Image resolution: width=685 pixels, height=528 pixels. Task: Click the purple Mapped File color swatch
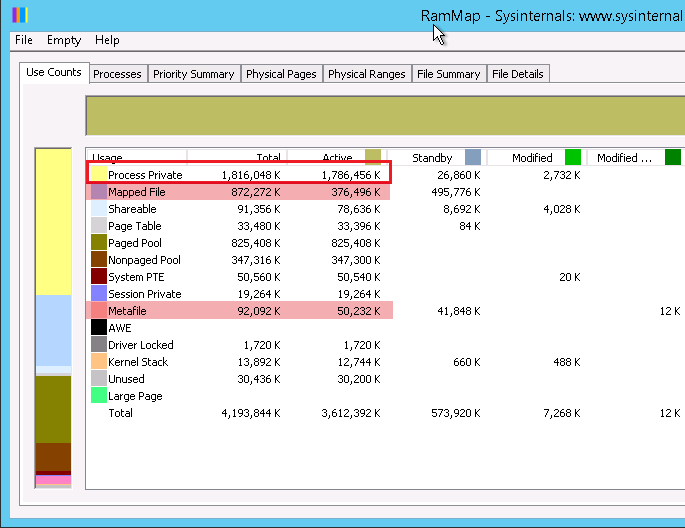pos(99,191)
